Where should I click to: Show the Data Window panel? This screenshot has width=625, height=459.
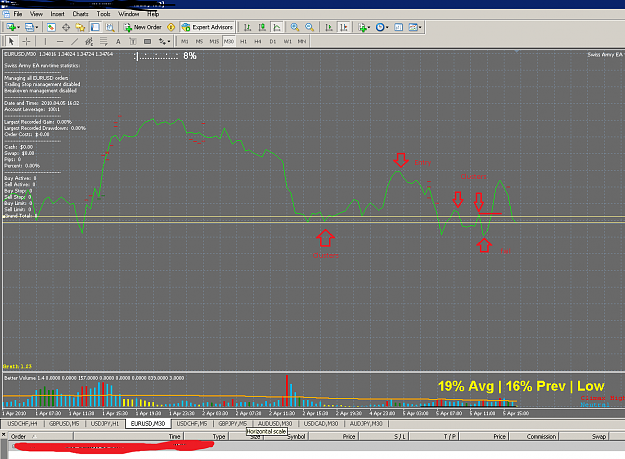coord(66,27)
